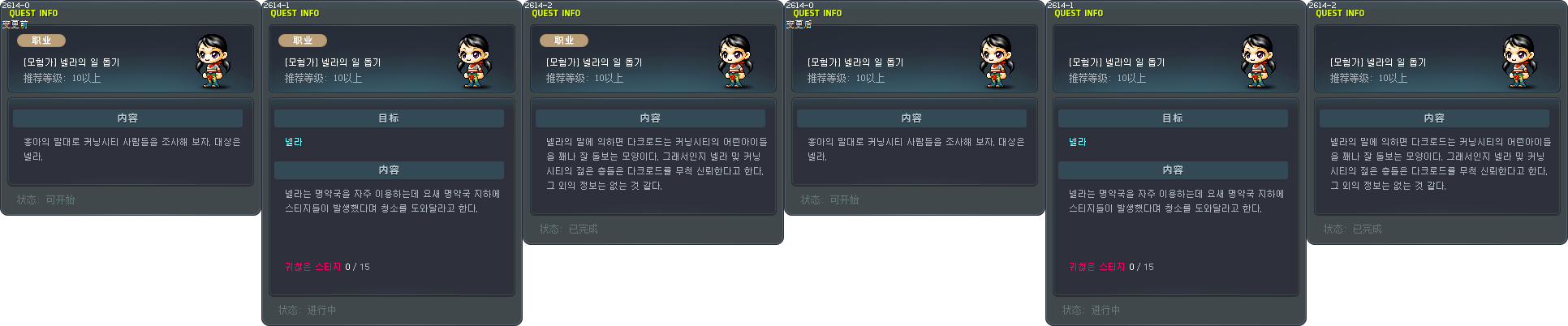1568x326 pixels.
Task: Open the 넬라 link in 2614-1 panel with 职业 badge
Action: point(294,142)
